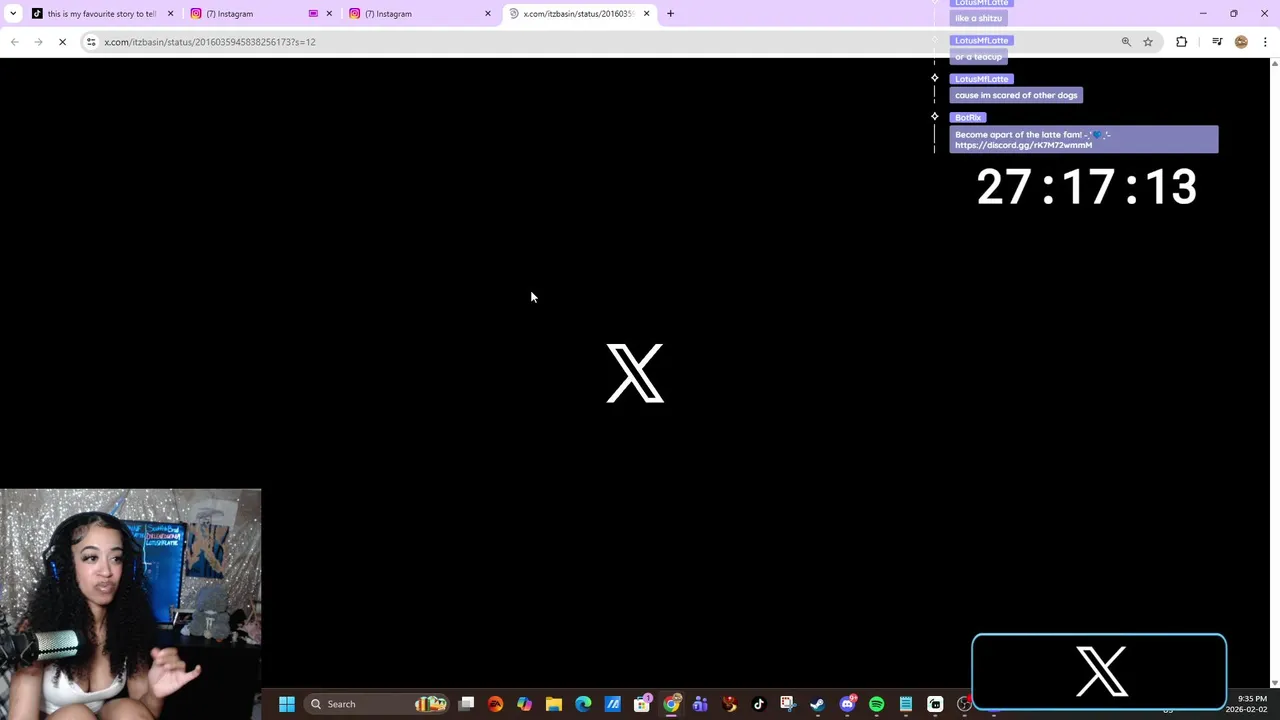Open the Chrome profile avatar
Viewport: 1280px width, 720px height.
[1241, 42]
